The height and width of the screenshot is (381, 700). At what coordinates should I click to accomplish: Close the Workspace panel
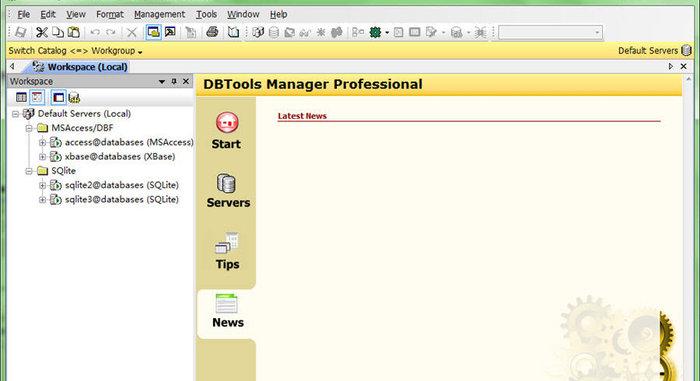[x=186, y=81]
